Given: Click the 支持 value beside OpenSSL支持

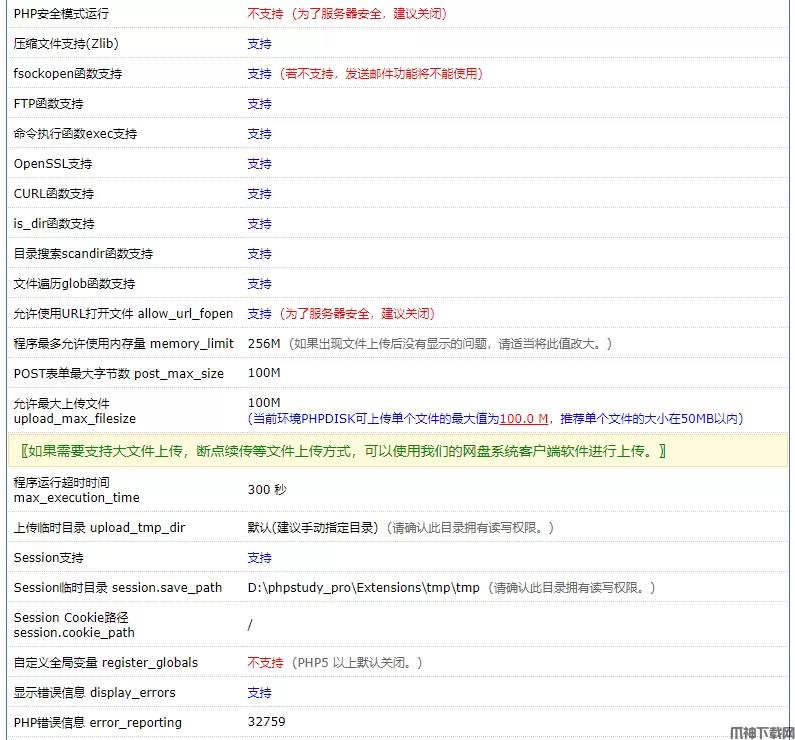Looking at the screenshot, I should tap(259, 164).
